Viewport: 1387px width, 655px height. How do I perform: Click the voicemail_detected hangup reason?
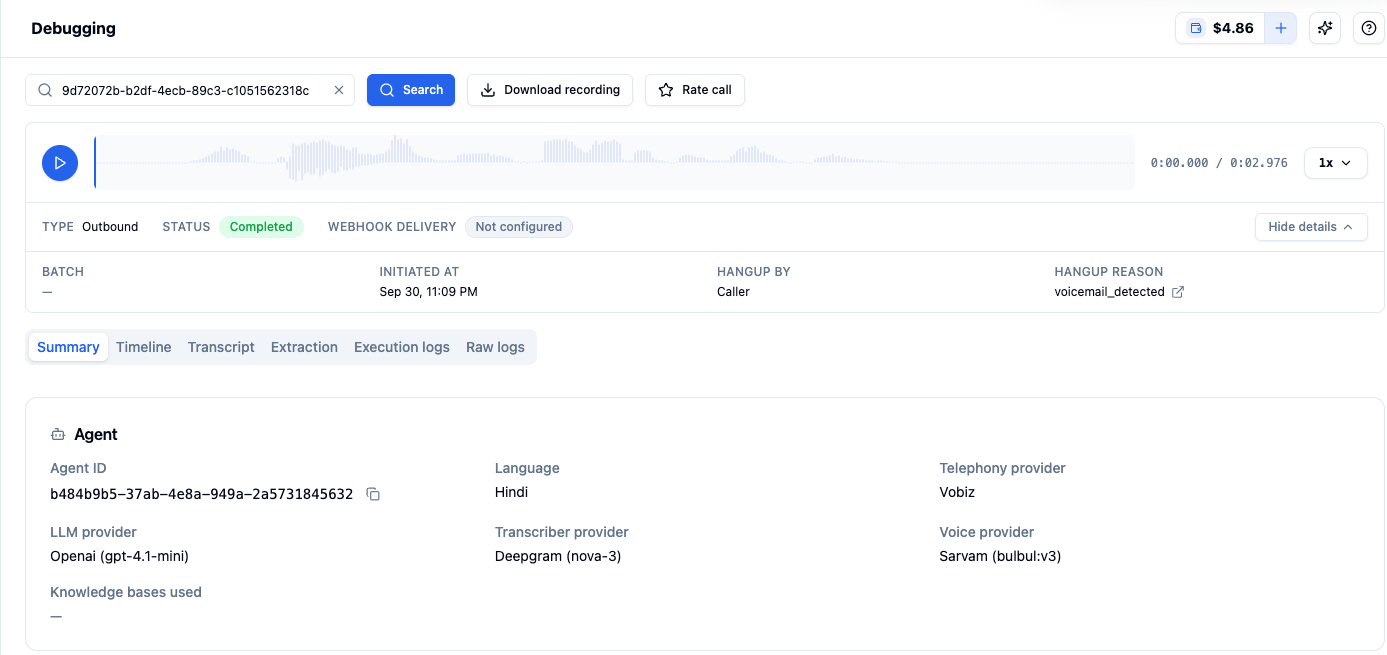pyautogui.click(x=1109, y=292)
